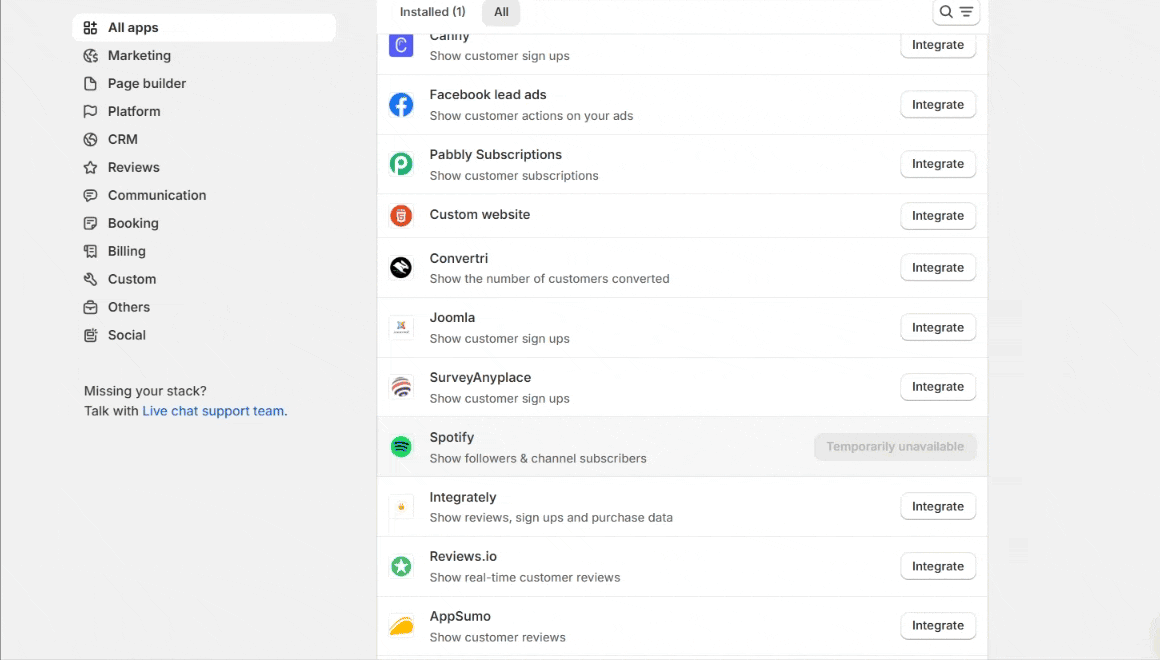Click the Reviews star icon
The image size is (1160, 660).
point(90,167)
